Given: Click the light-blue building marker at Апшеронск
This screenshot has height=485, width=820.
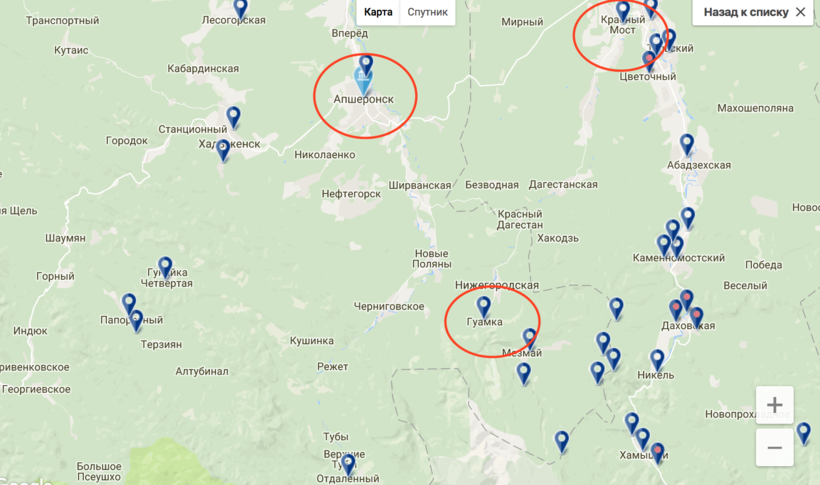Looking at the screenshot, I should click(x=363, y=82).
